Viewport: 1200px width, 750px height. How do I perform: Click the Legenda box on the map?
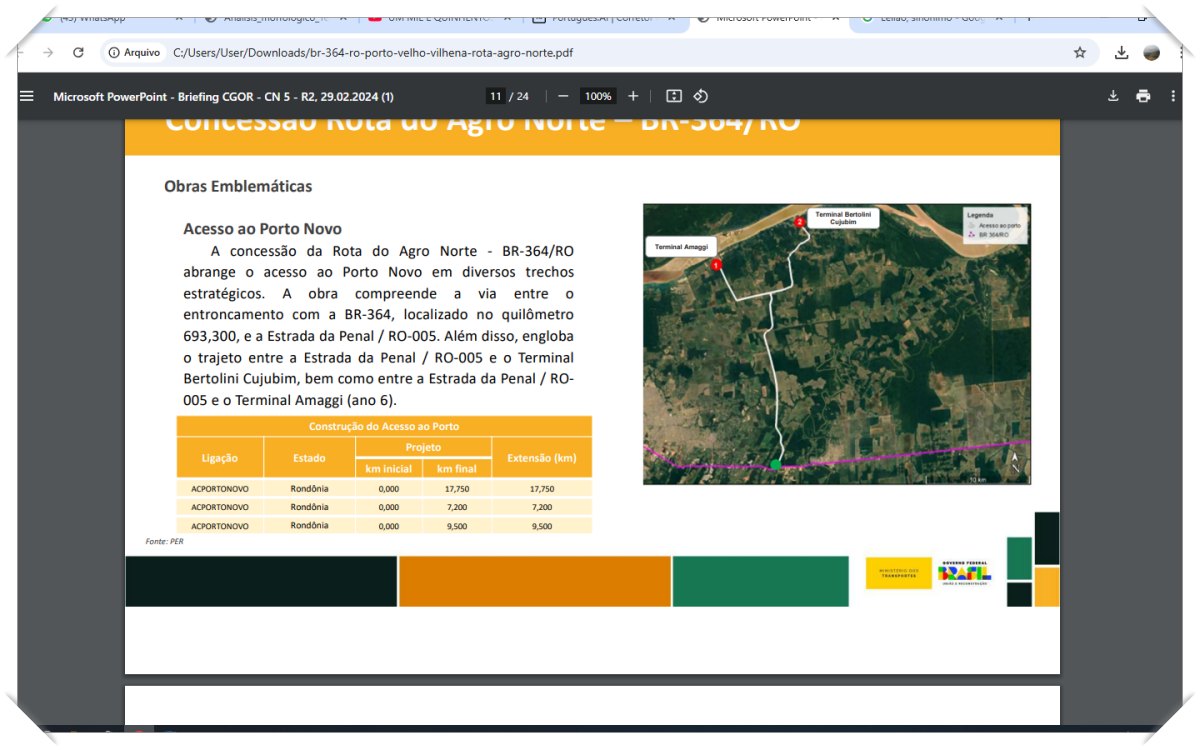pos(994,224)
